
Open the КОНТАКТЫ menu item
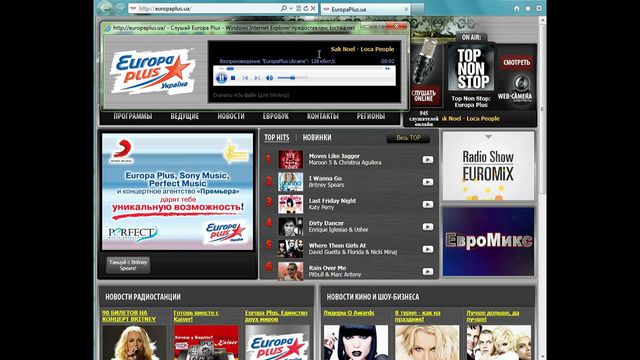coord(322,116)
